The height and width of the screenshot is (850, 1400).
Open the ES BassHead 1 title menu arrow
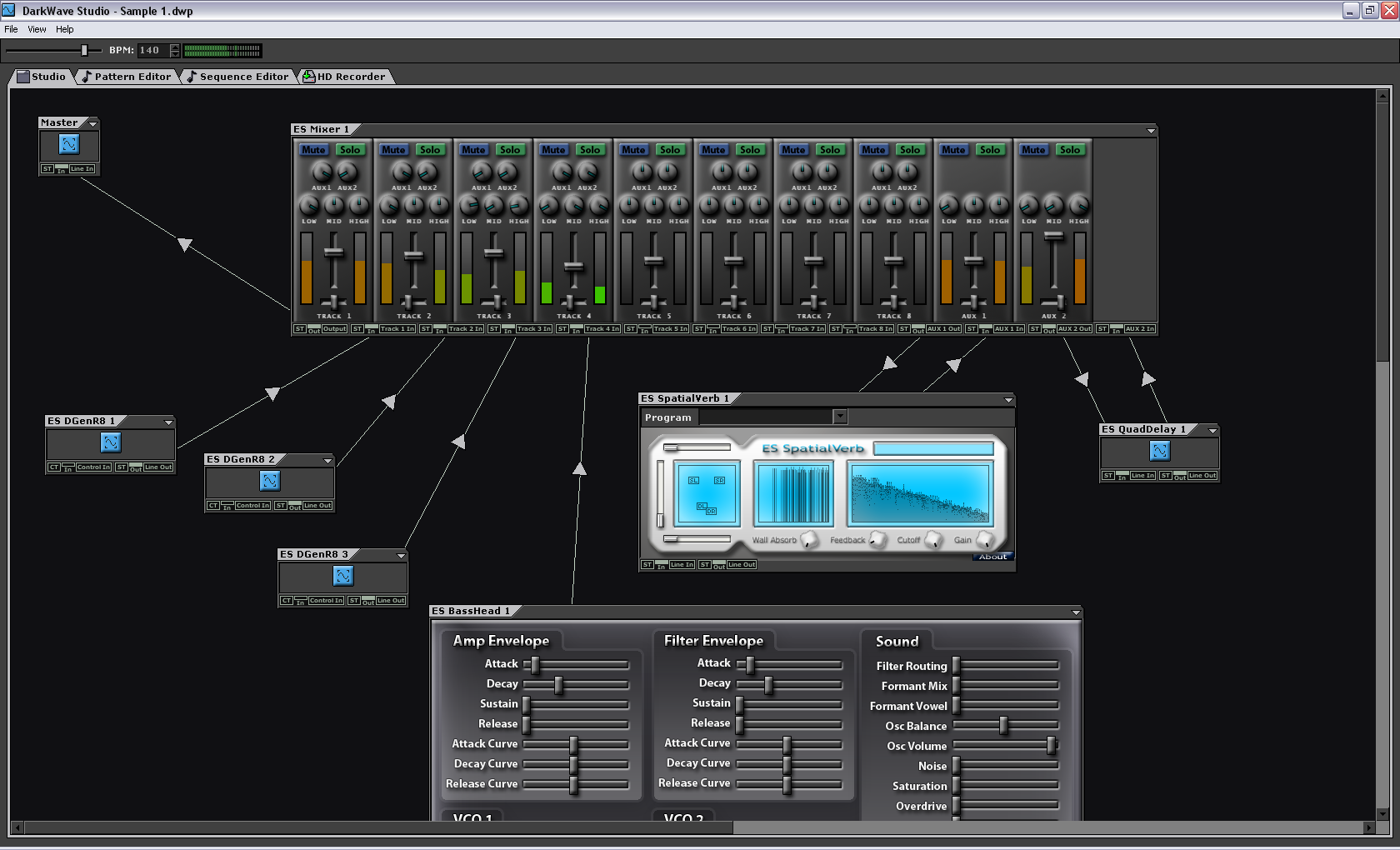point(1076,612)
